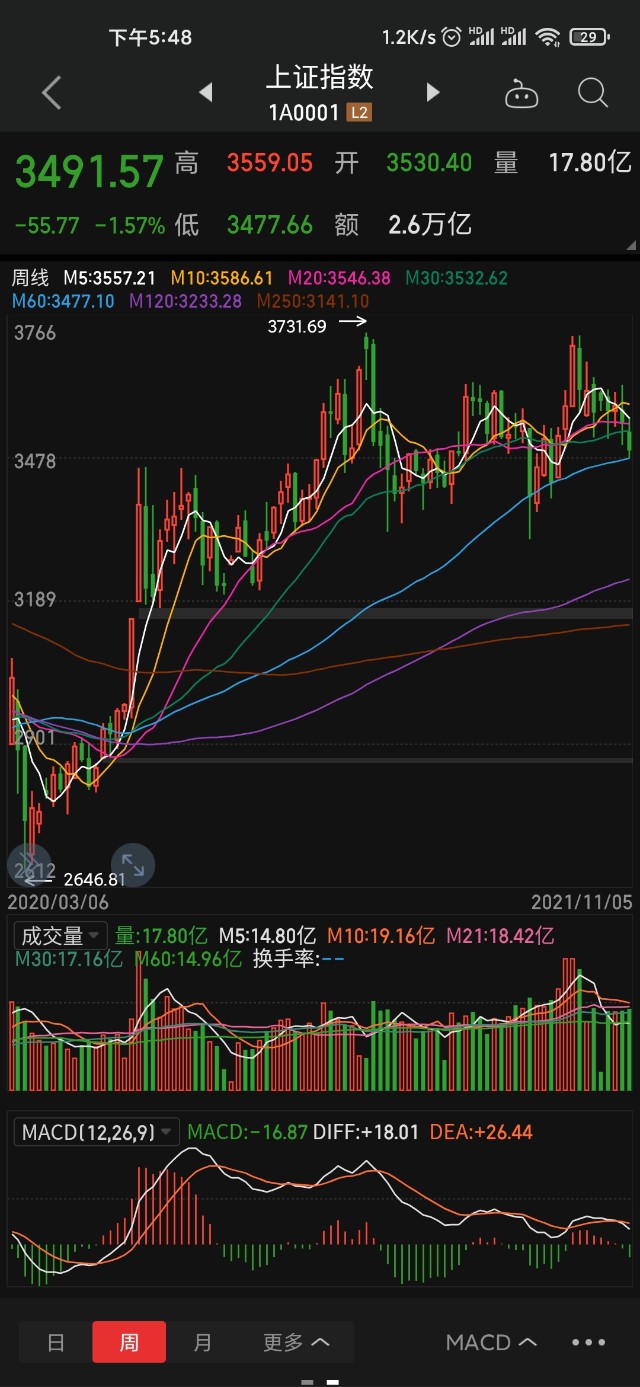Tap the volume M60:14.96亿 label
640x1387 pixels.
(x=188, y=959)
